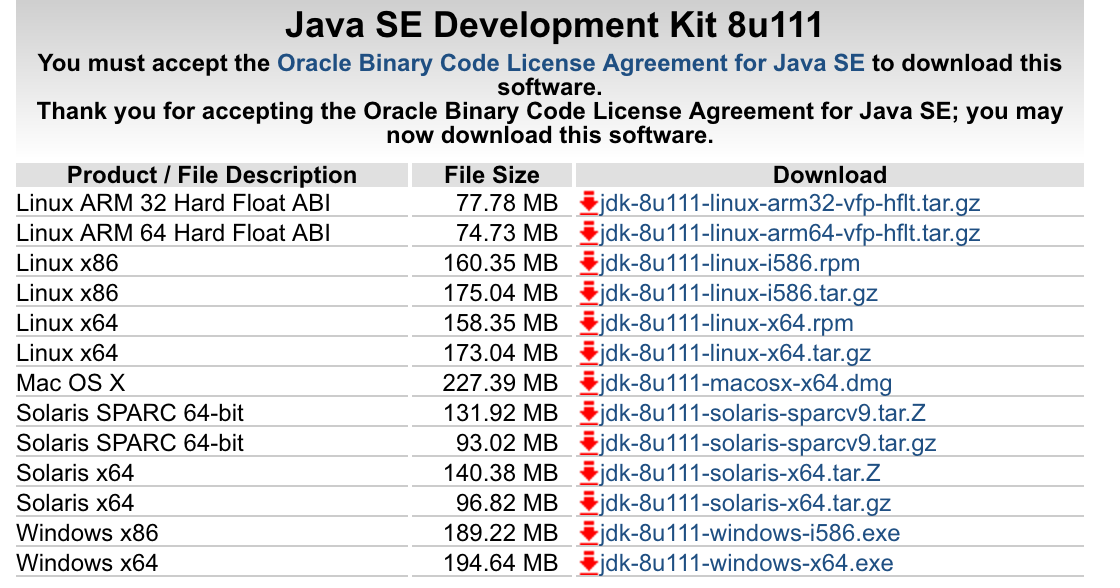Download jdk-8u111-solaris-sparcv9.tar.gz
1120x588 pixels.
point(769,444)
